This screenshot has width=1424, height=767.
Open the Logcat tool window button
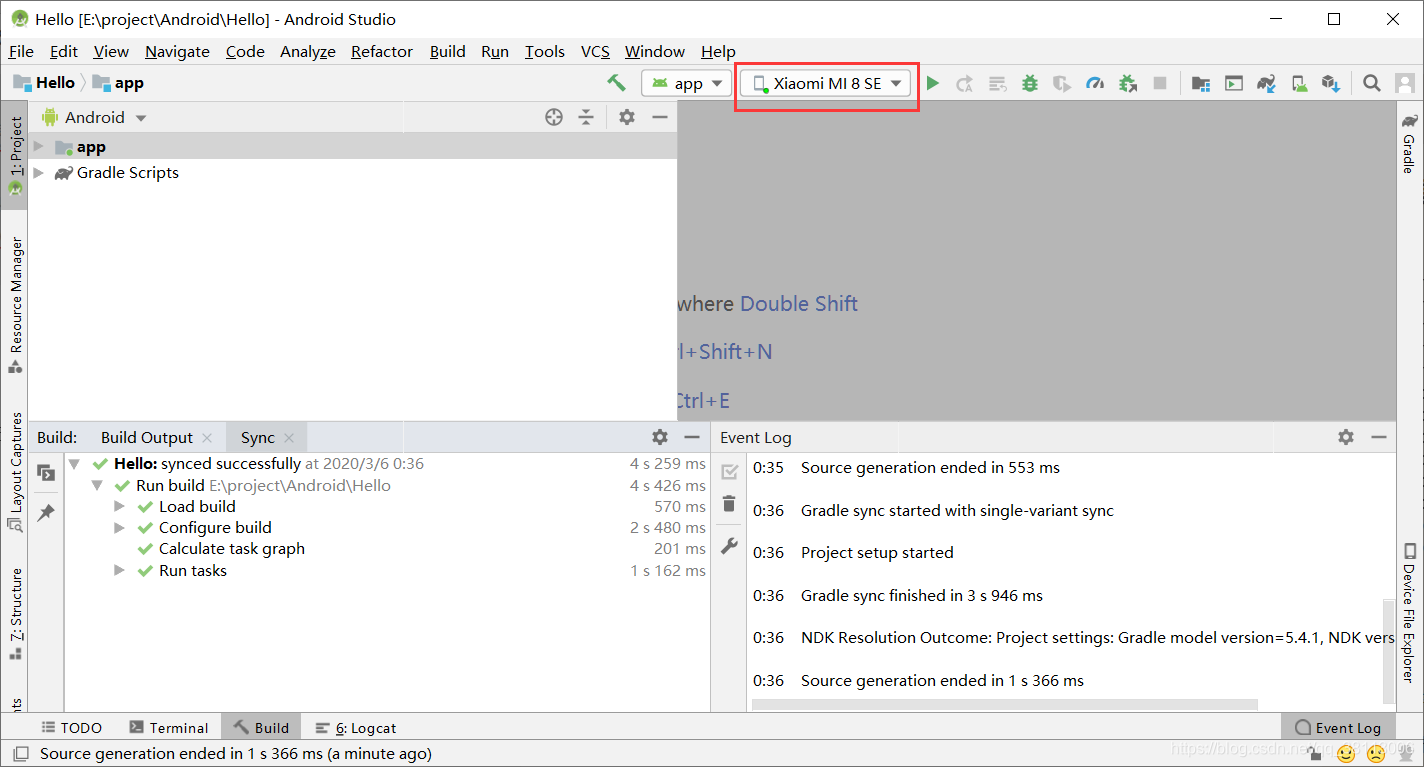point(355,728)
